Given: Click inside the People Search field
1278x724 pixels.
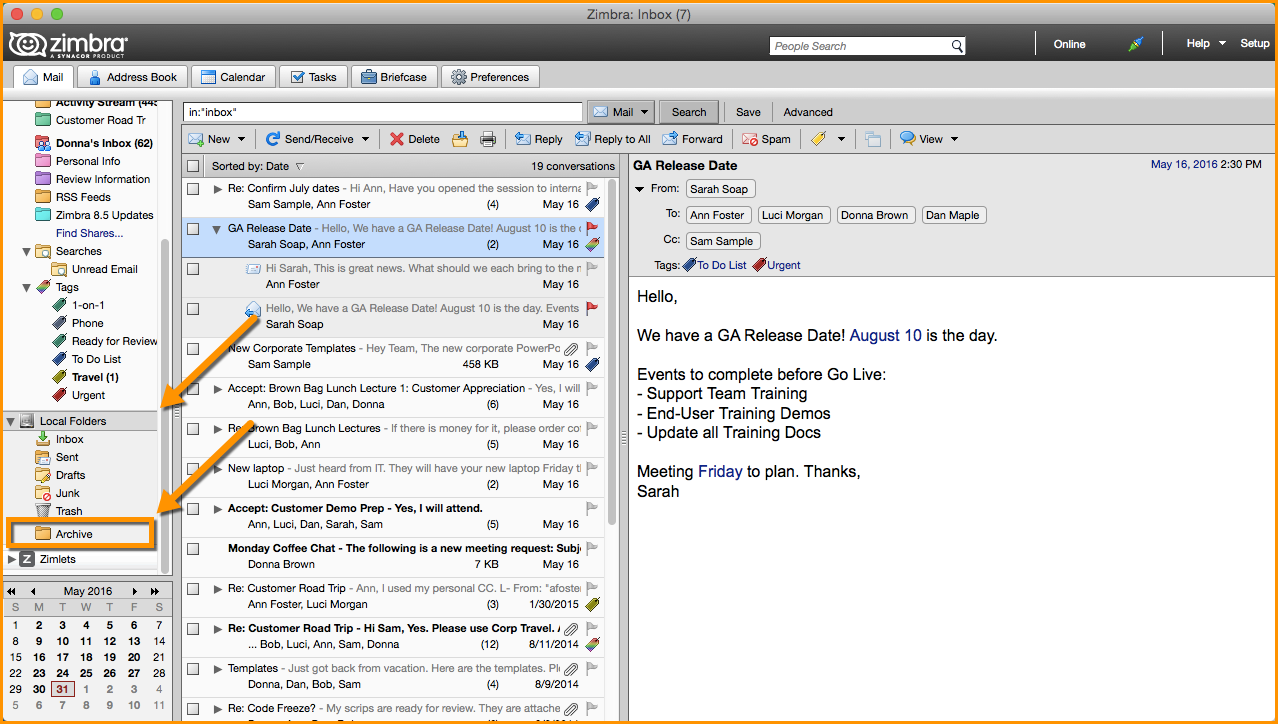Looking at the screenshot, I should [x=860, y=45].
